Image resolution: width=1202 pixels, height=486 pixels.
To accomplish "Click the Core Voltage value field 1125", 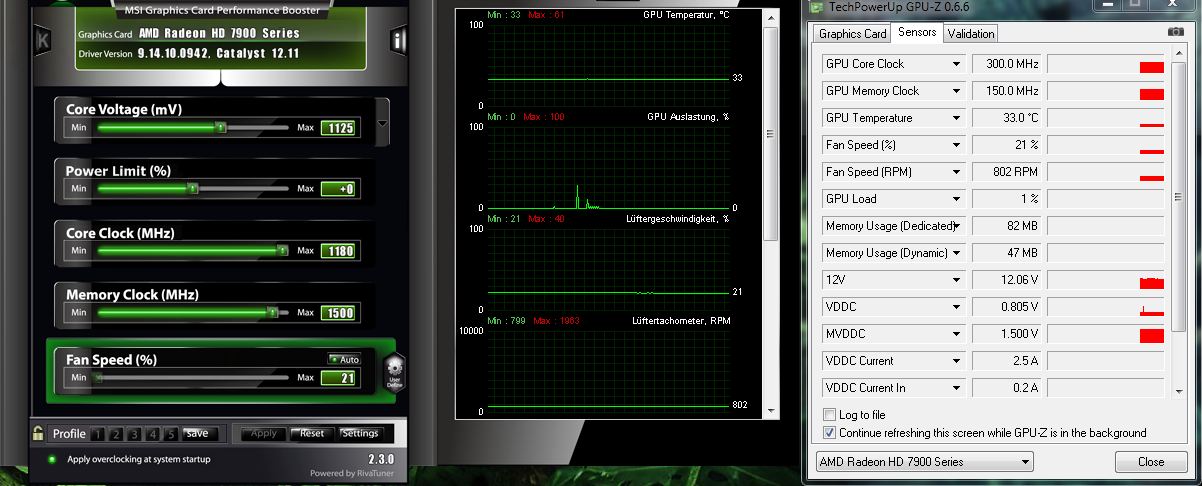I will point(339,128).
